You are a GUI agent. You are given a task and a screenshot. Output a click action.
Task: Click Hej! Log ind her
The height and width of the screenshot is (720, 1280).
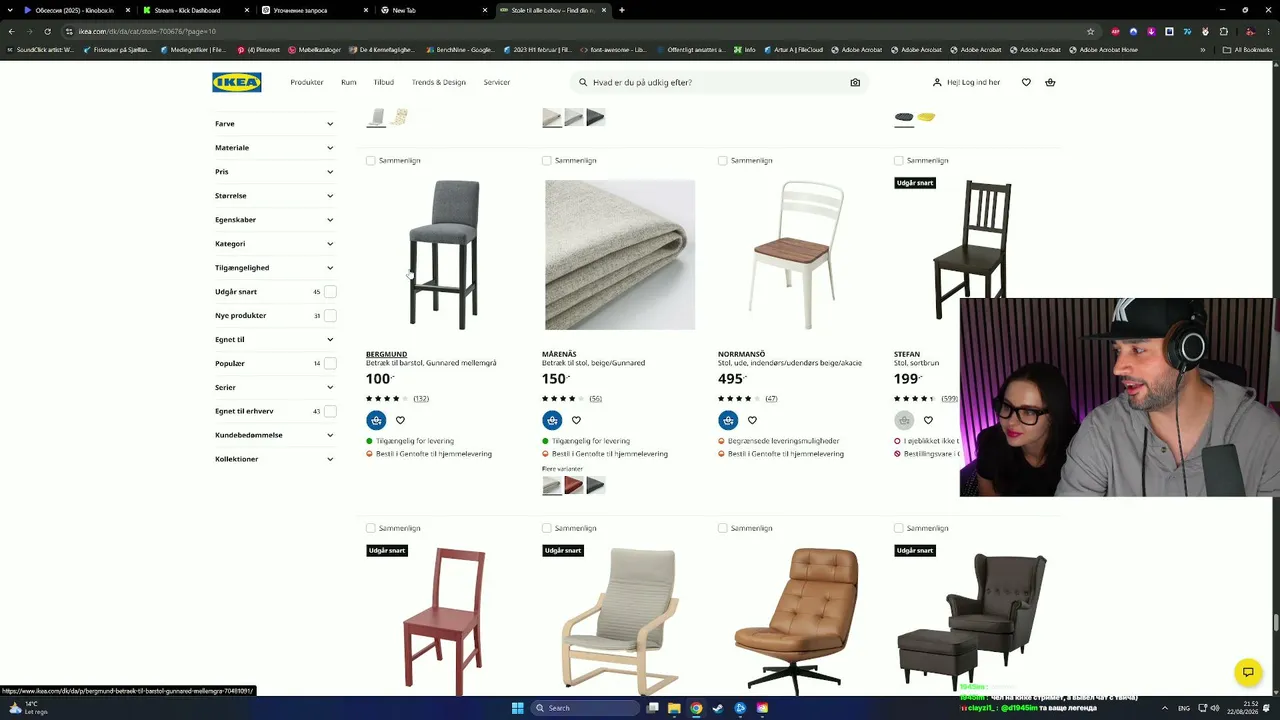966,82
